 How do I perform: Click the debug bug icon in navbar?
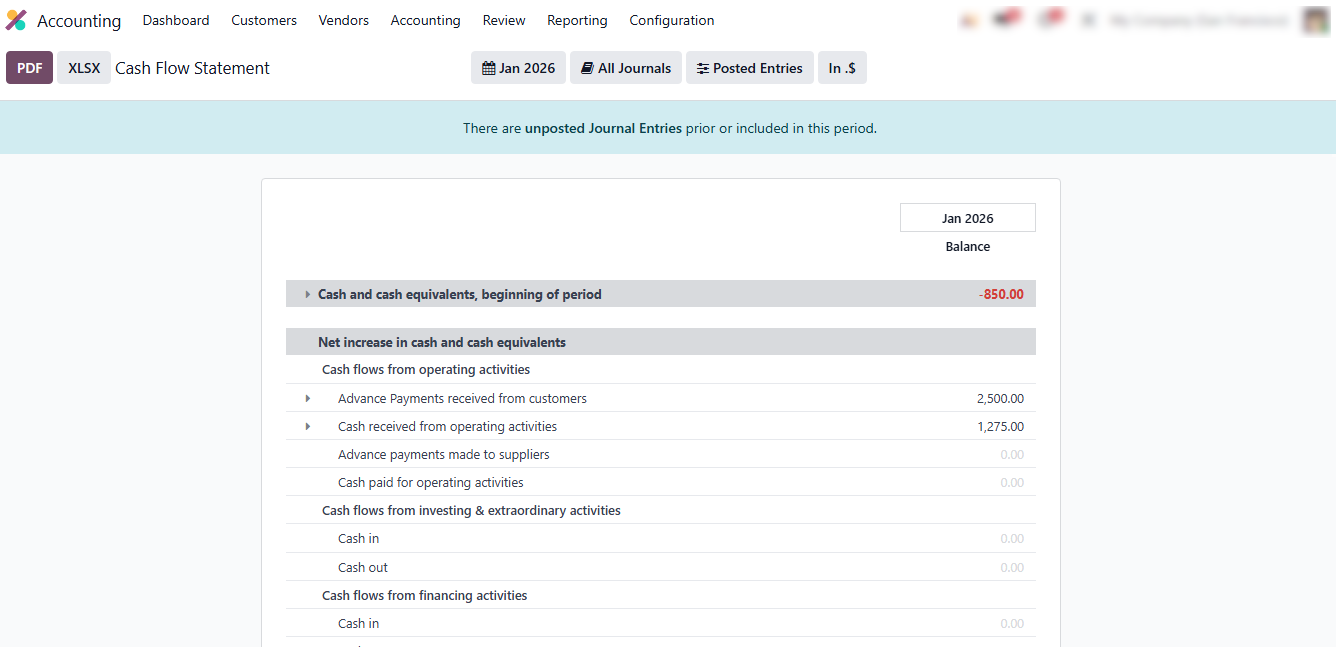[967, 20]
